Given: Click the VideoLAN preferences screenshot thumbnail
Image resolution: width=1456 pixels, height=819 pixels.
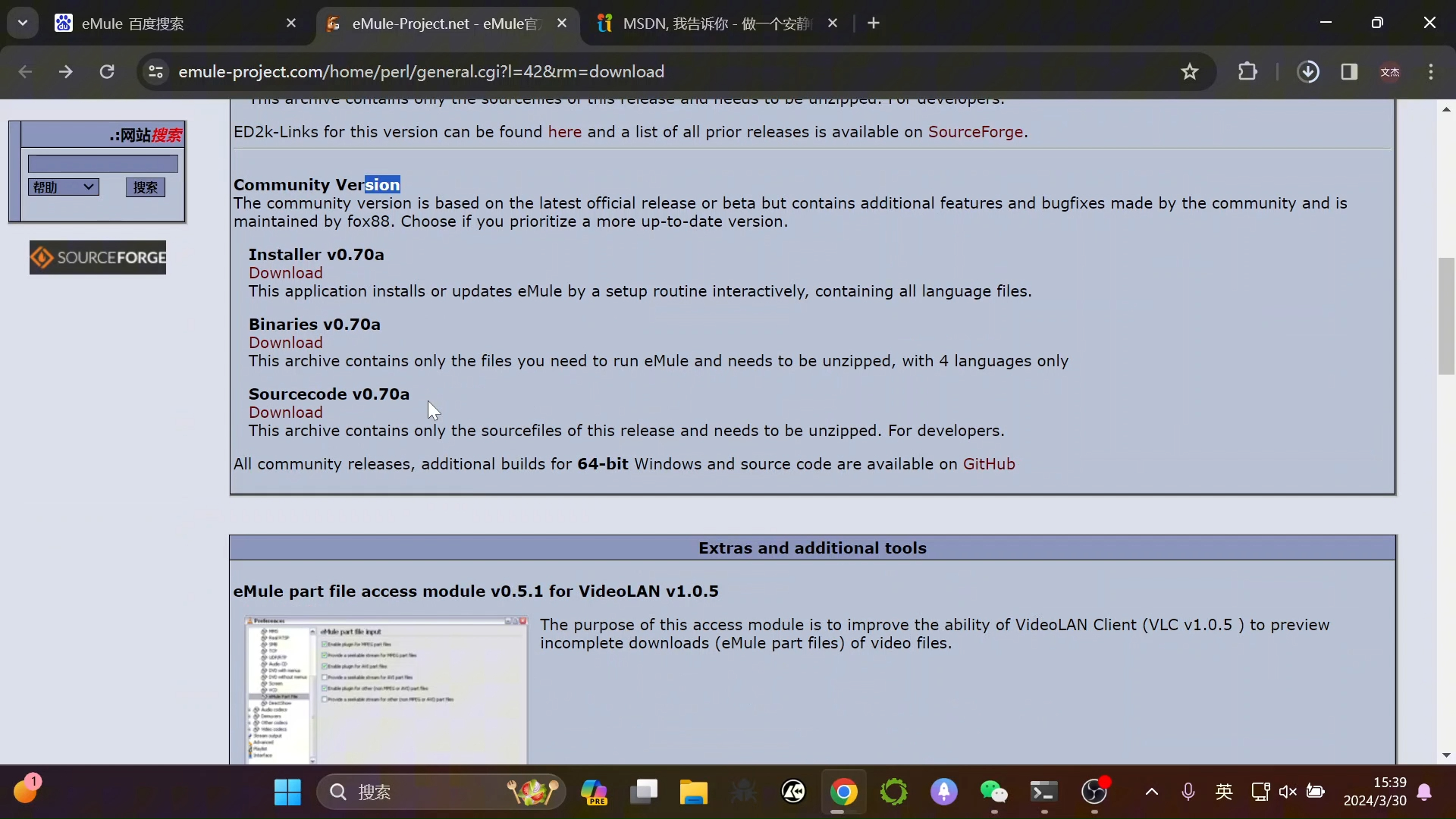Looking at the screenshot, I should [386, 689].
